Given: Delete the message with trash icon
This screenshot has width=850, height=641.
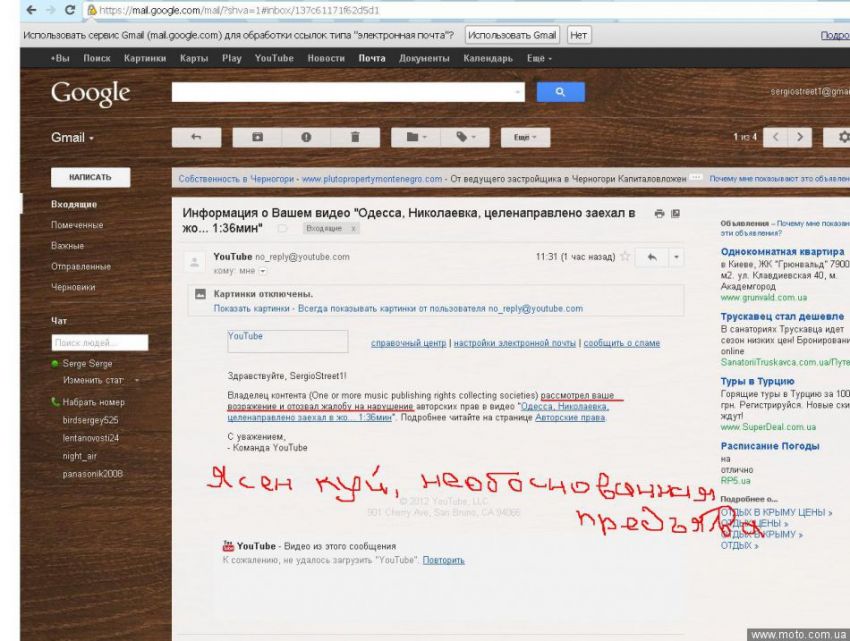Looking at the screenshot, I should (x=355, y=137).
